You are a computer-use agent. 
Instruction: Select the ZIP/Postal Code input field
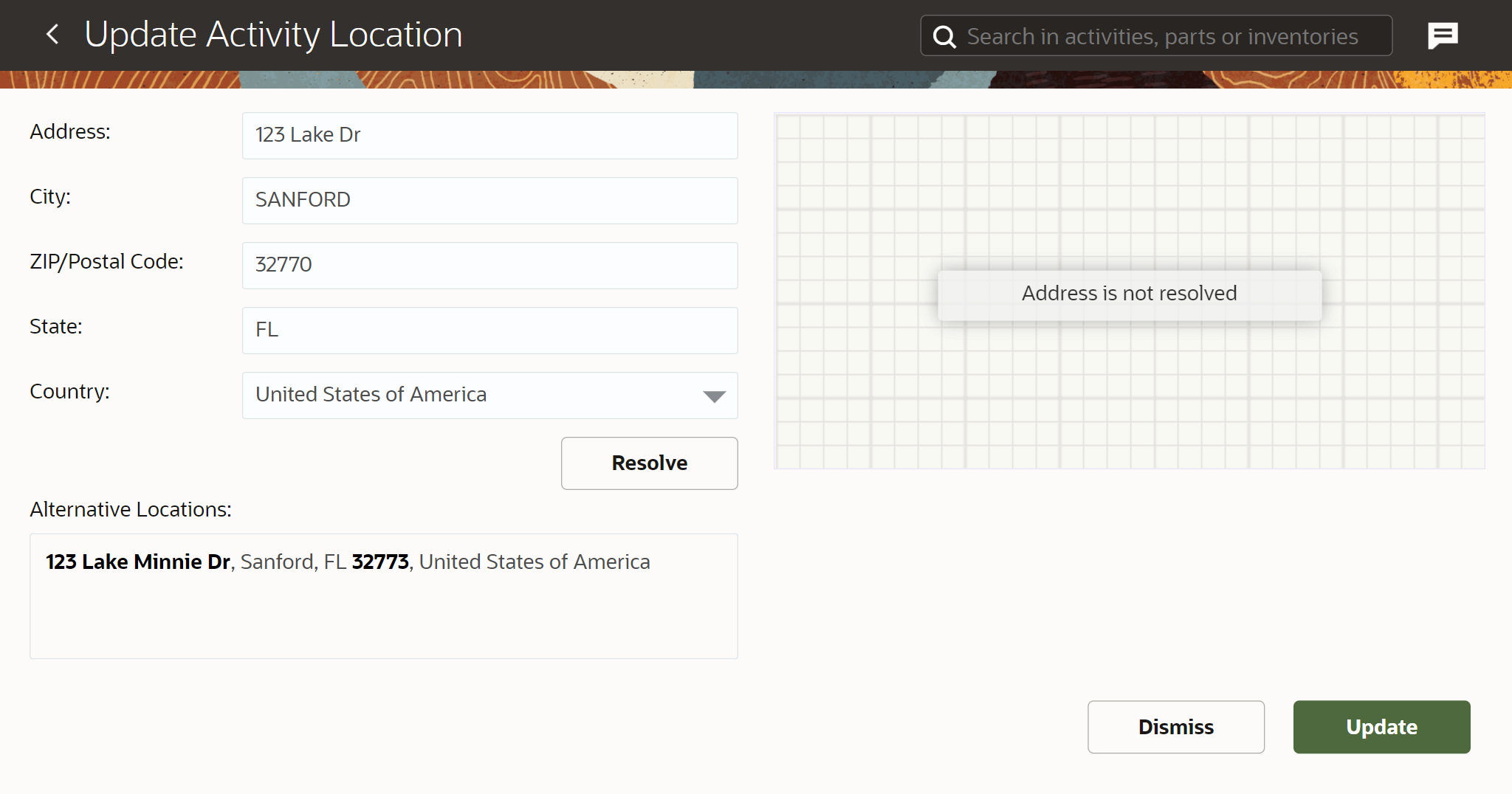coord(489,265)
